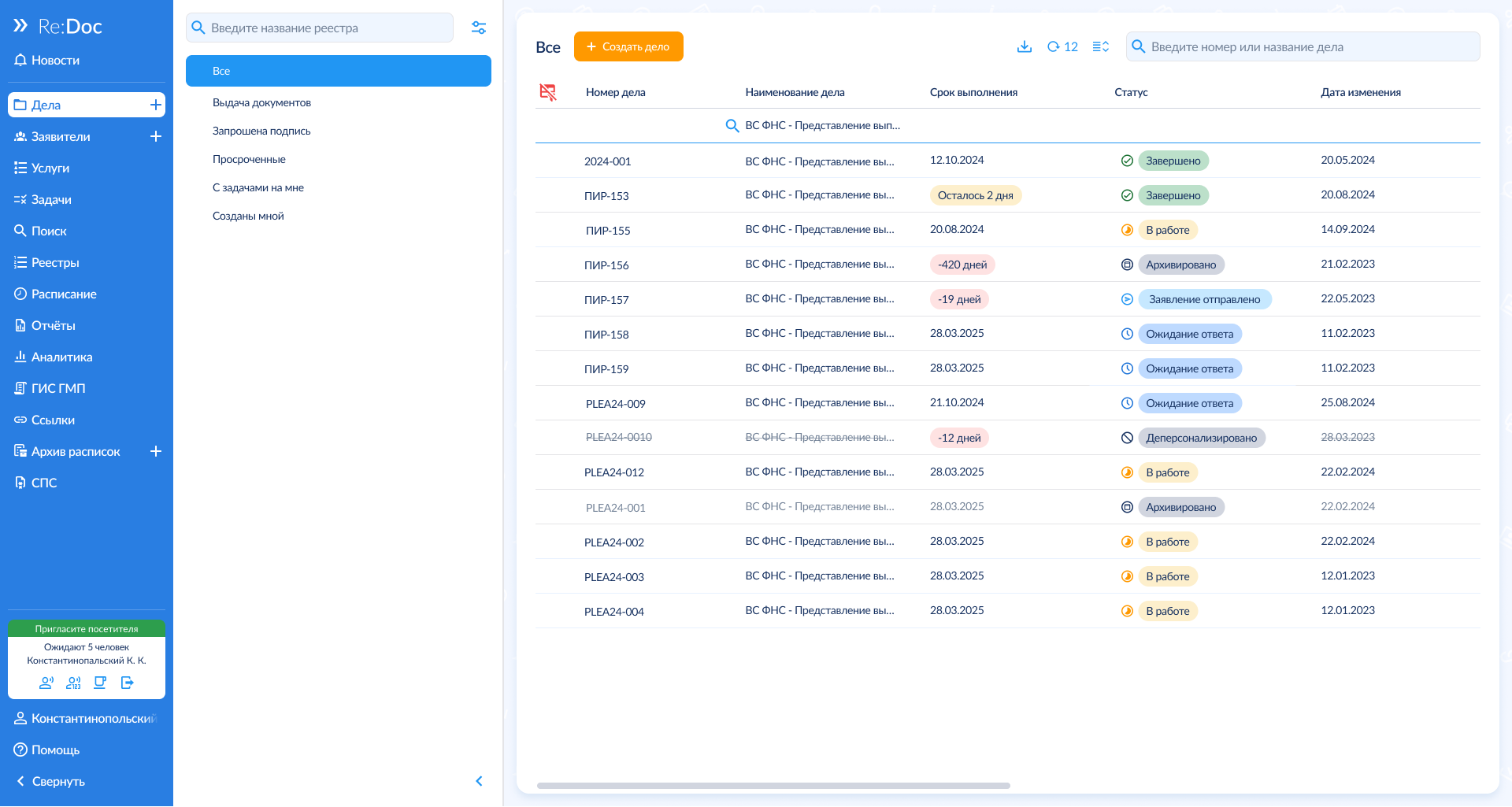Screen dimensions: 1512x807
Task: Click the exit icon in visitor panel
Action: click(x=128, y=683)
